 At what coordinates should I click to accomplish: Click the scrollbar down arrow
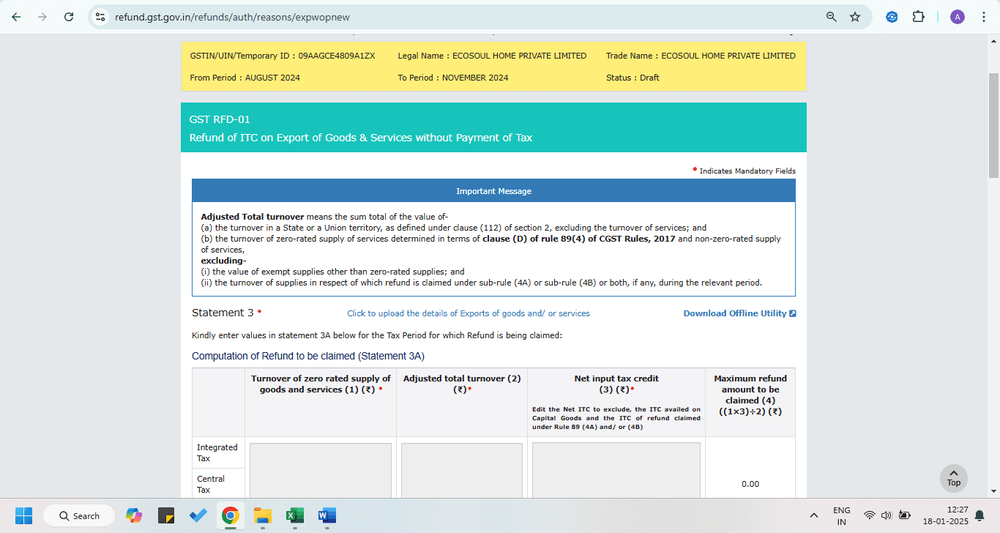(x=994, y=492)
